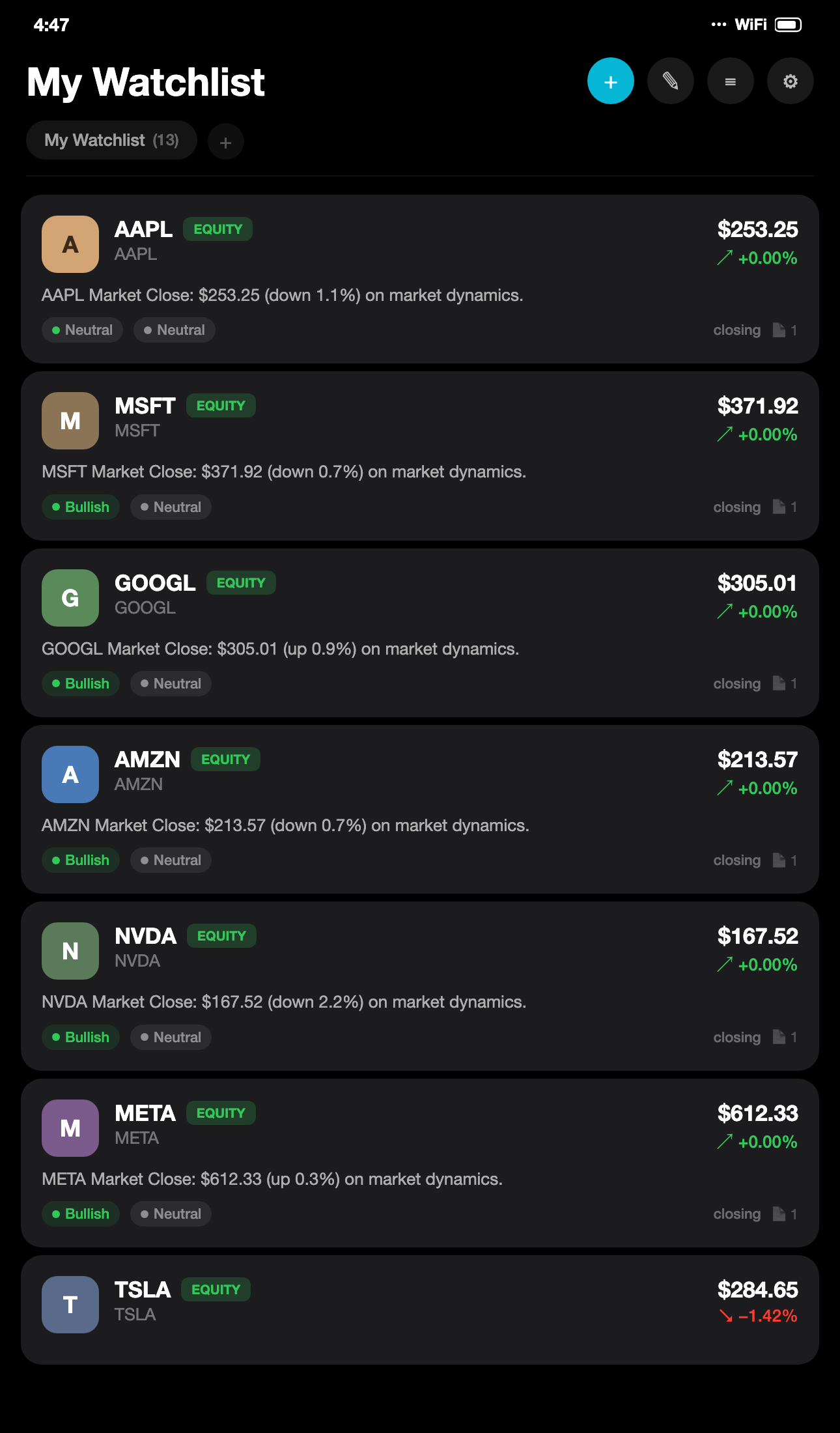The image size is (840, 1433).
Task: Open the closing link on NVDA card
Action: (736, 1037)
